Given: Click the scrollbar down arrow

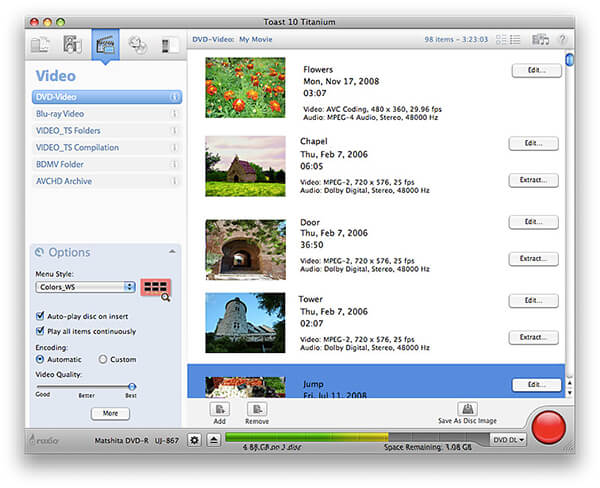Looking at the screenshot, I should 570,393.
